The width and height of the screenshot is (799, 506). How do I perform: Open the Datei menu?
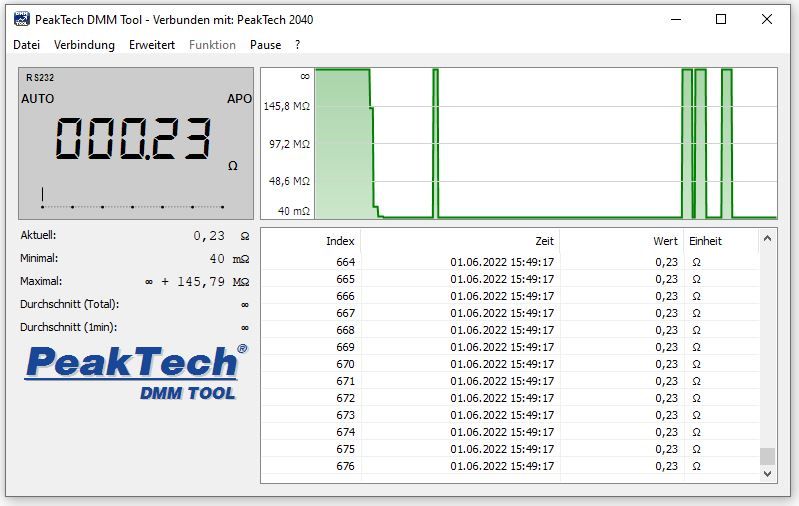[x=26, y=45]
